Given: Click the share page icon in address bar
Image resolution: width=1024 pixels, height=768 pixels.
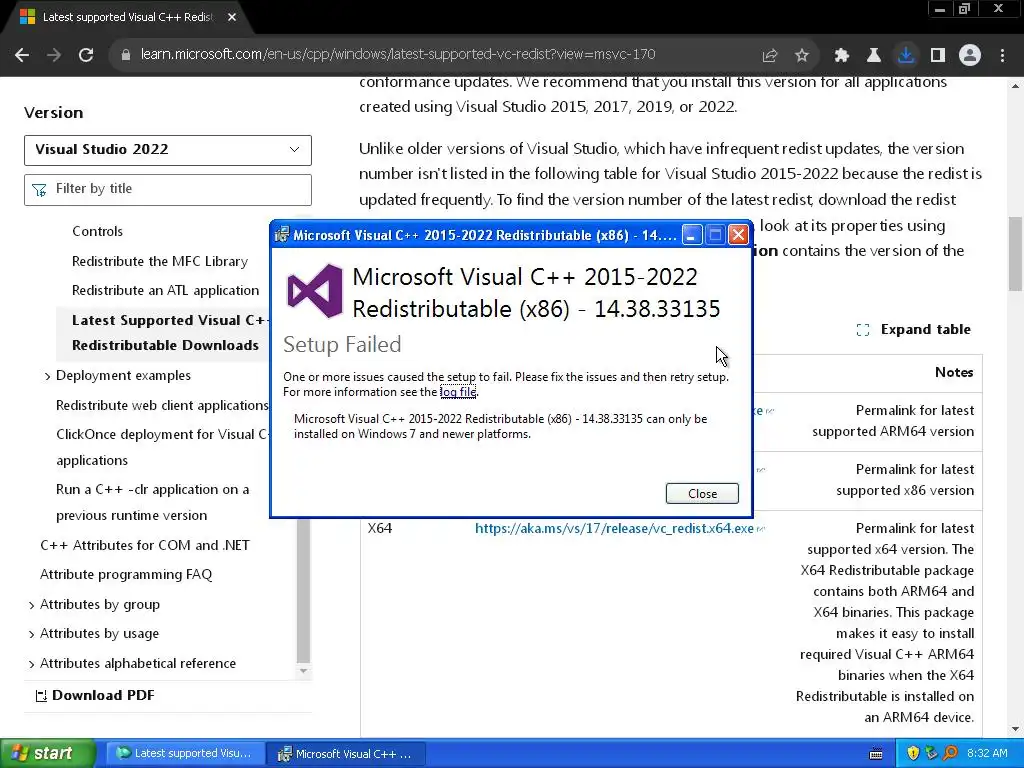Looking at the screenshot, I should tap(770, 56).
